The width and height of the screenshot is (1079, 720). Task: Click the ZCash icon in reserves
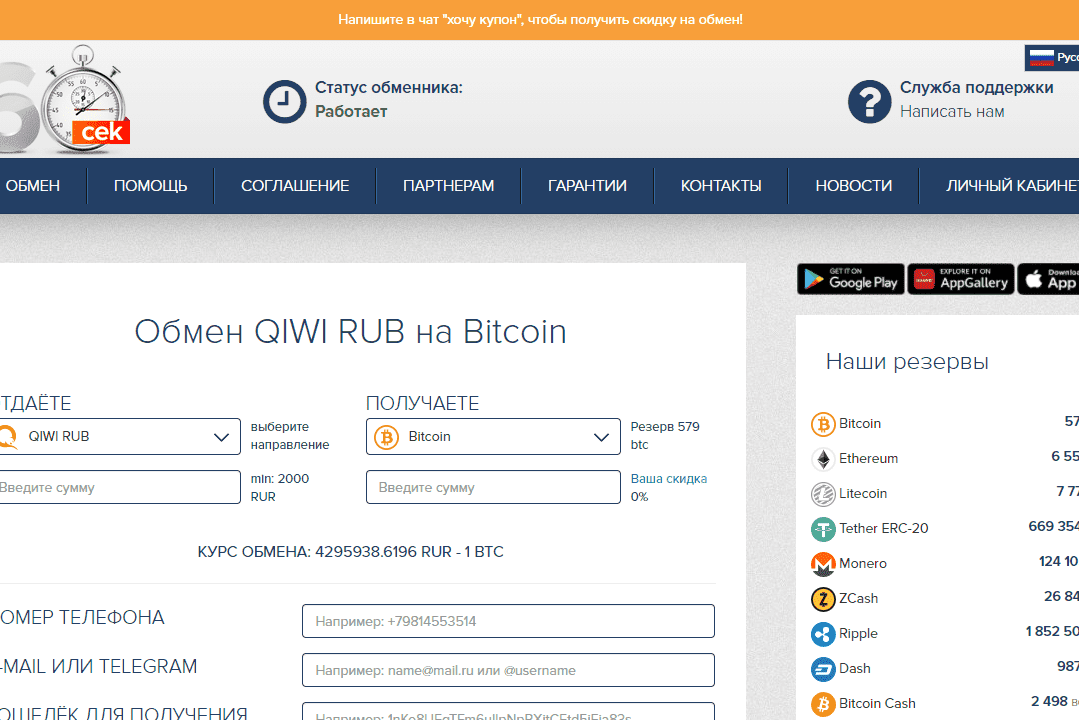pyautogui.click(x=822, y=599)
